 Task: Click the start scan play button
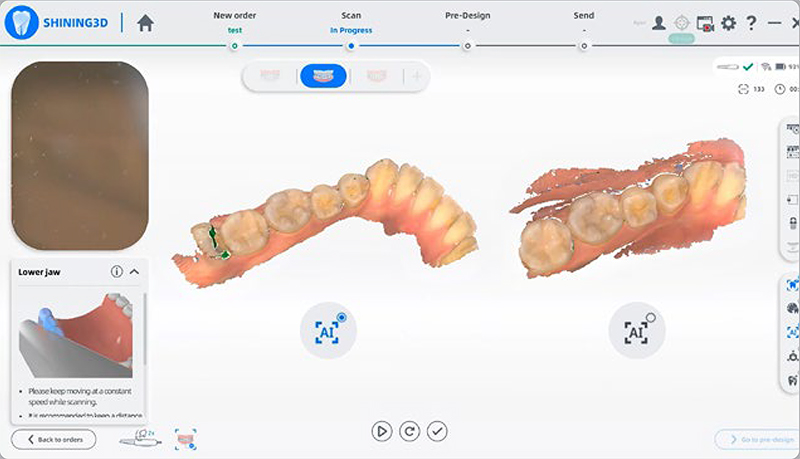(x=381, y=431)
